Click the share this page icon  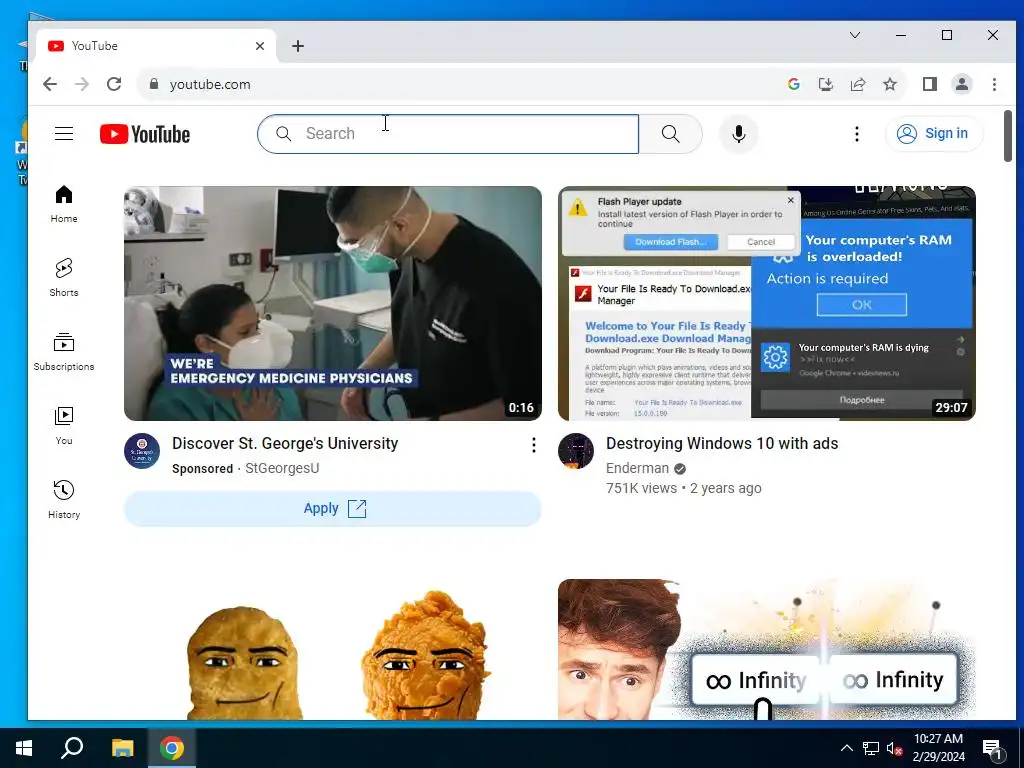point(857,84)
